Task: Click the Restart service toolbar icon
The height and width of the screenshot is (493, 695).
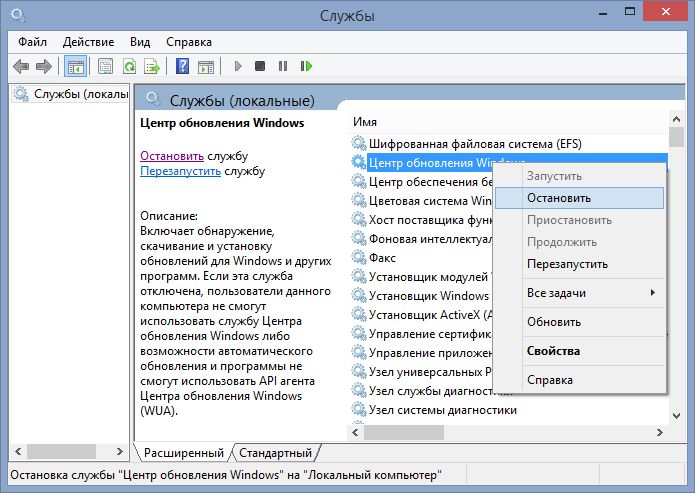Action: click(x=306, y=66)
